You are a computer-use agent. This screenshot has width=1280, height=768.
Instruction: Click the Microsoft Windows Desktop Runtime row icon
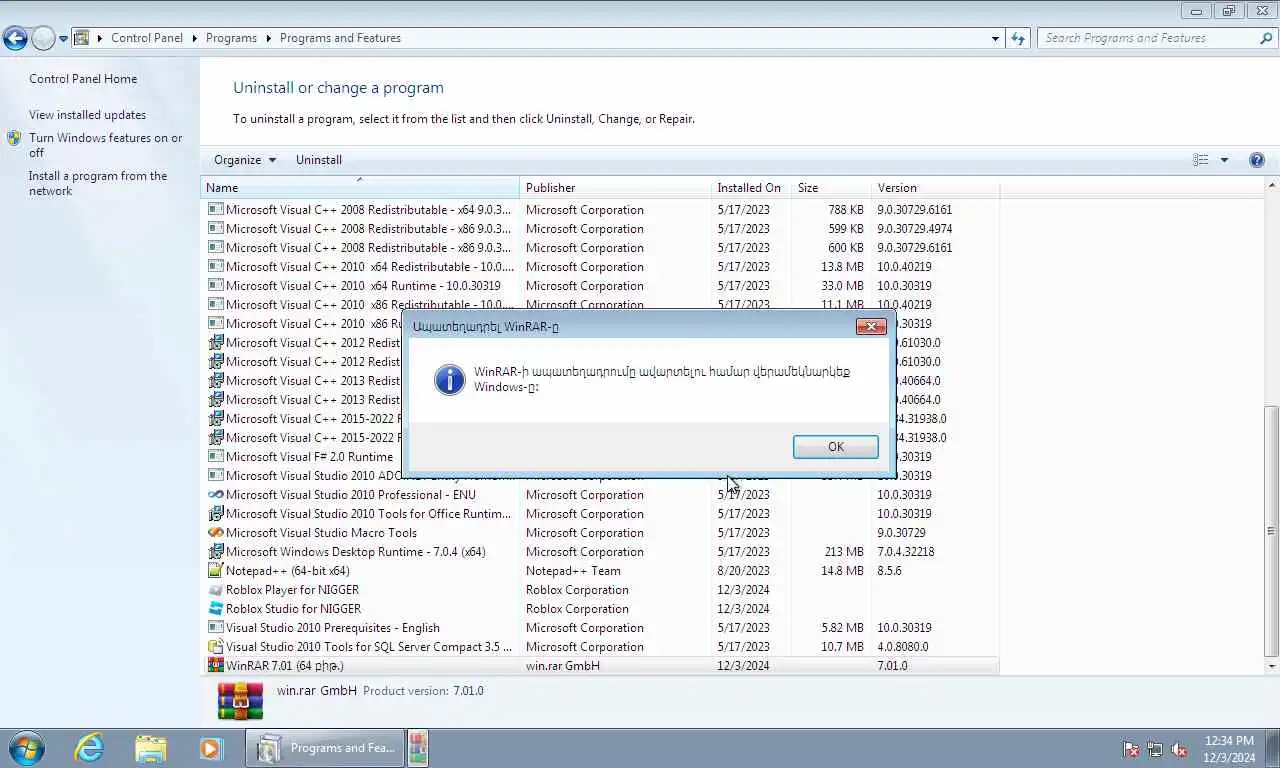[x=215, y=552]
